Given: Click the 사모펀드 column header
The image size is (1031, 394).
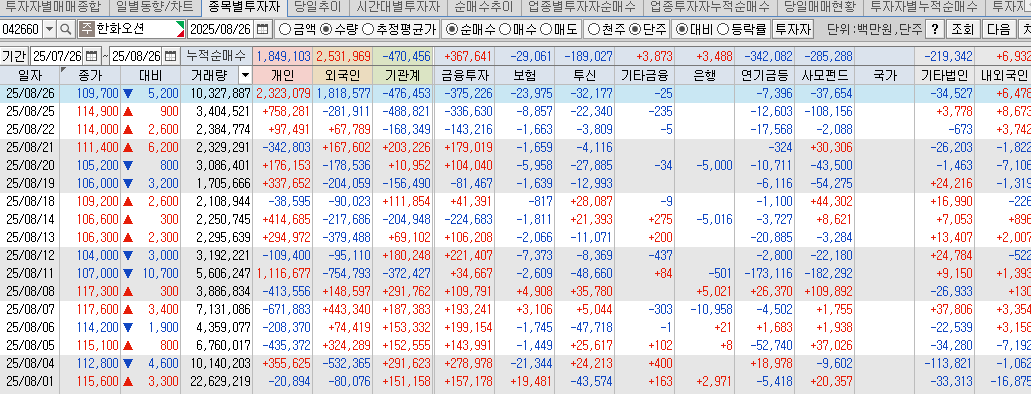Looking at the screenshot, I should coord(825,75).
